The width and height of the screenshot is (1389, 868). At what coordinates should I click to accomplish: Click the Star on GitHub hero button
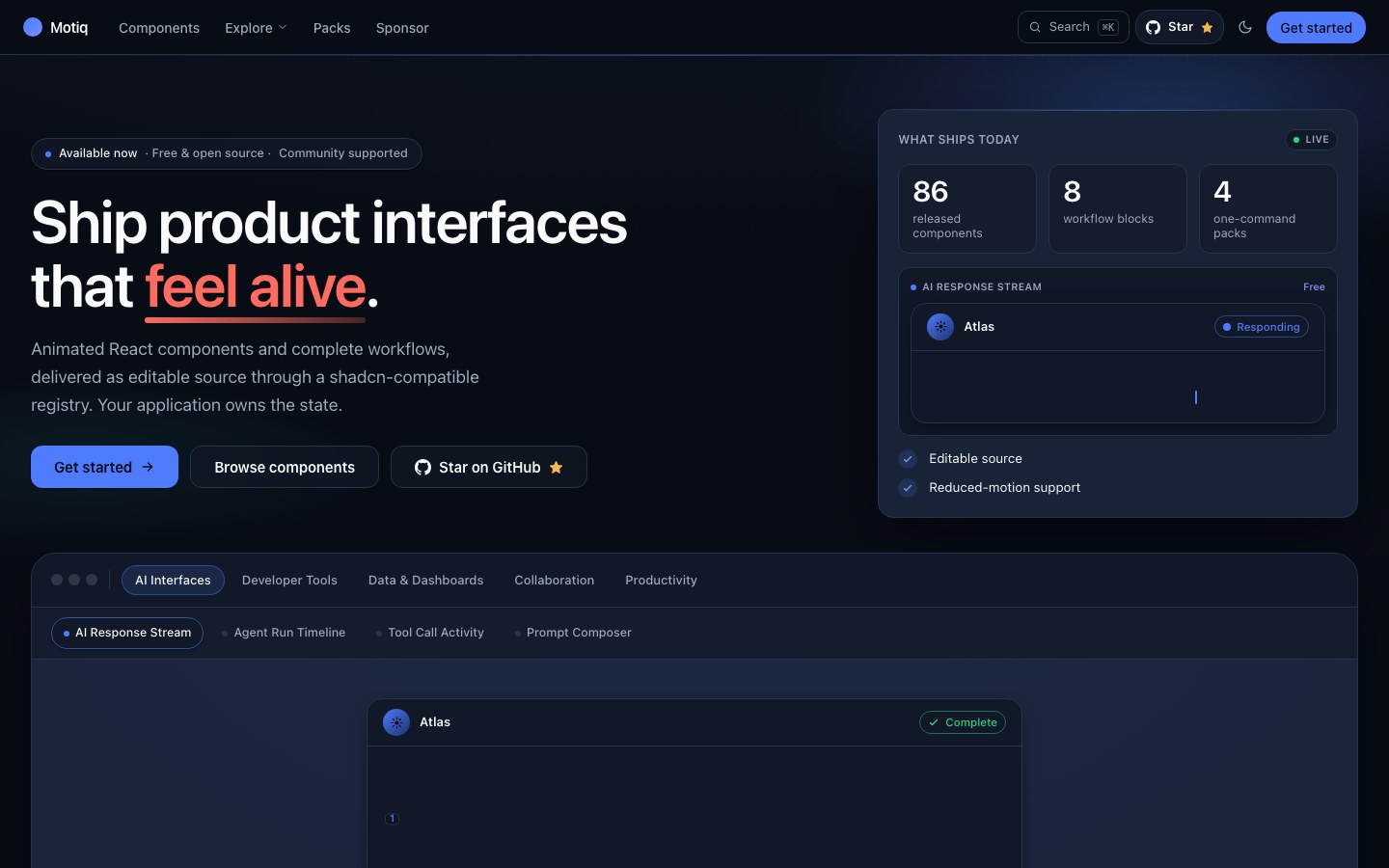coord(489,467)
